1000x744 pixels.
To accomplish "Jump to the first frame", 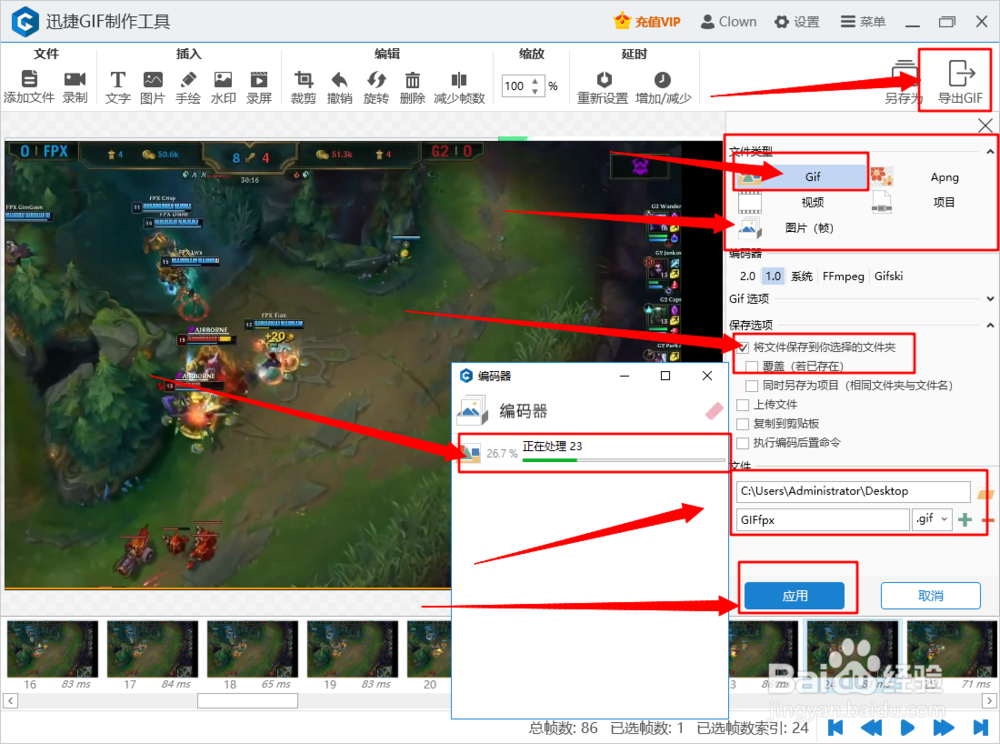I will pyautogui.click(x=835, y=727).
